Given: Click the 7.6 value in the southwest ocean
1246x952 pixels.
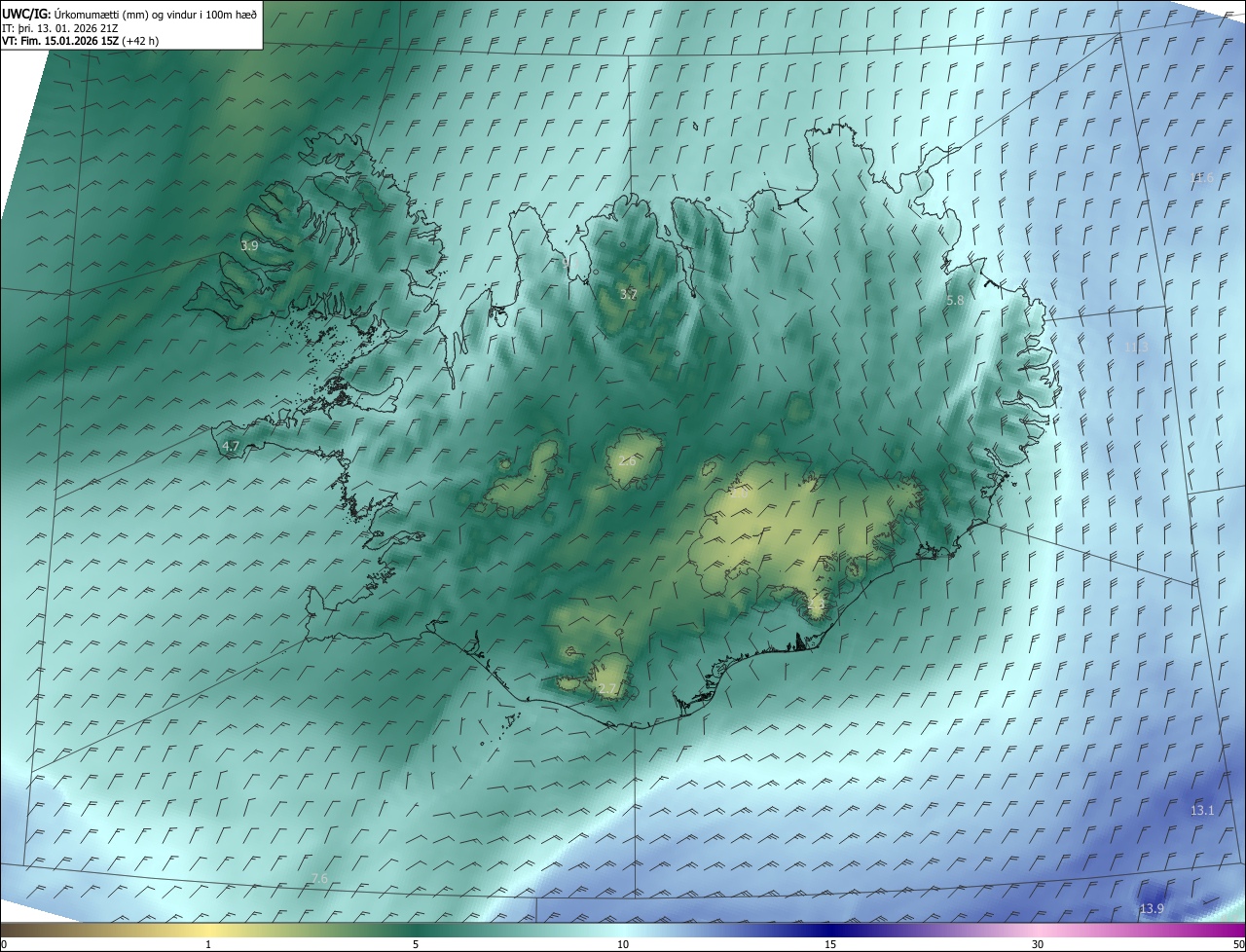Looking at the screenshot, I should tap(319, 879).
